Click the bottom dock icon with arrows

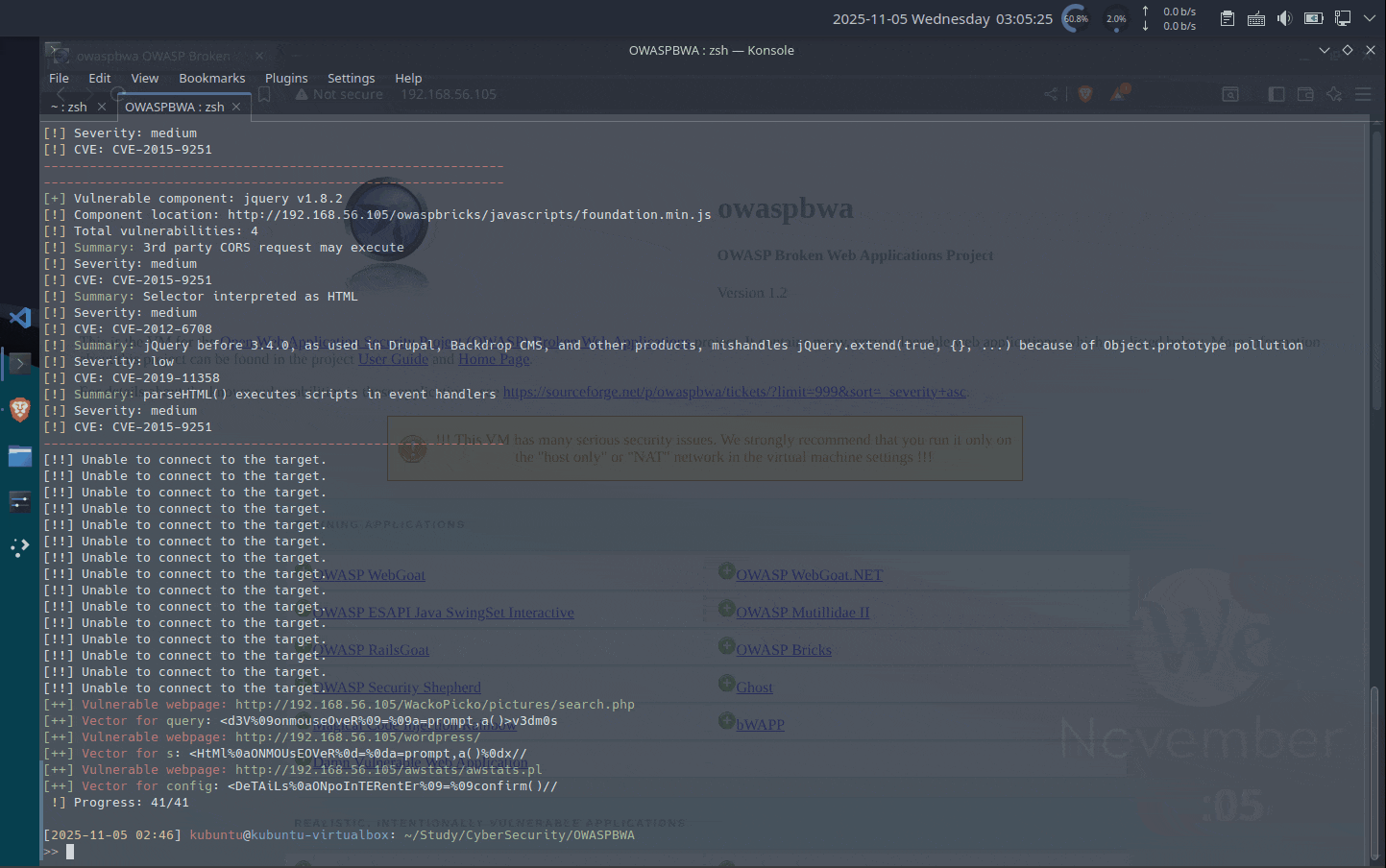19,547
